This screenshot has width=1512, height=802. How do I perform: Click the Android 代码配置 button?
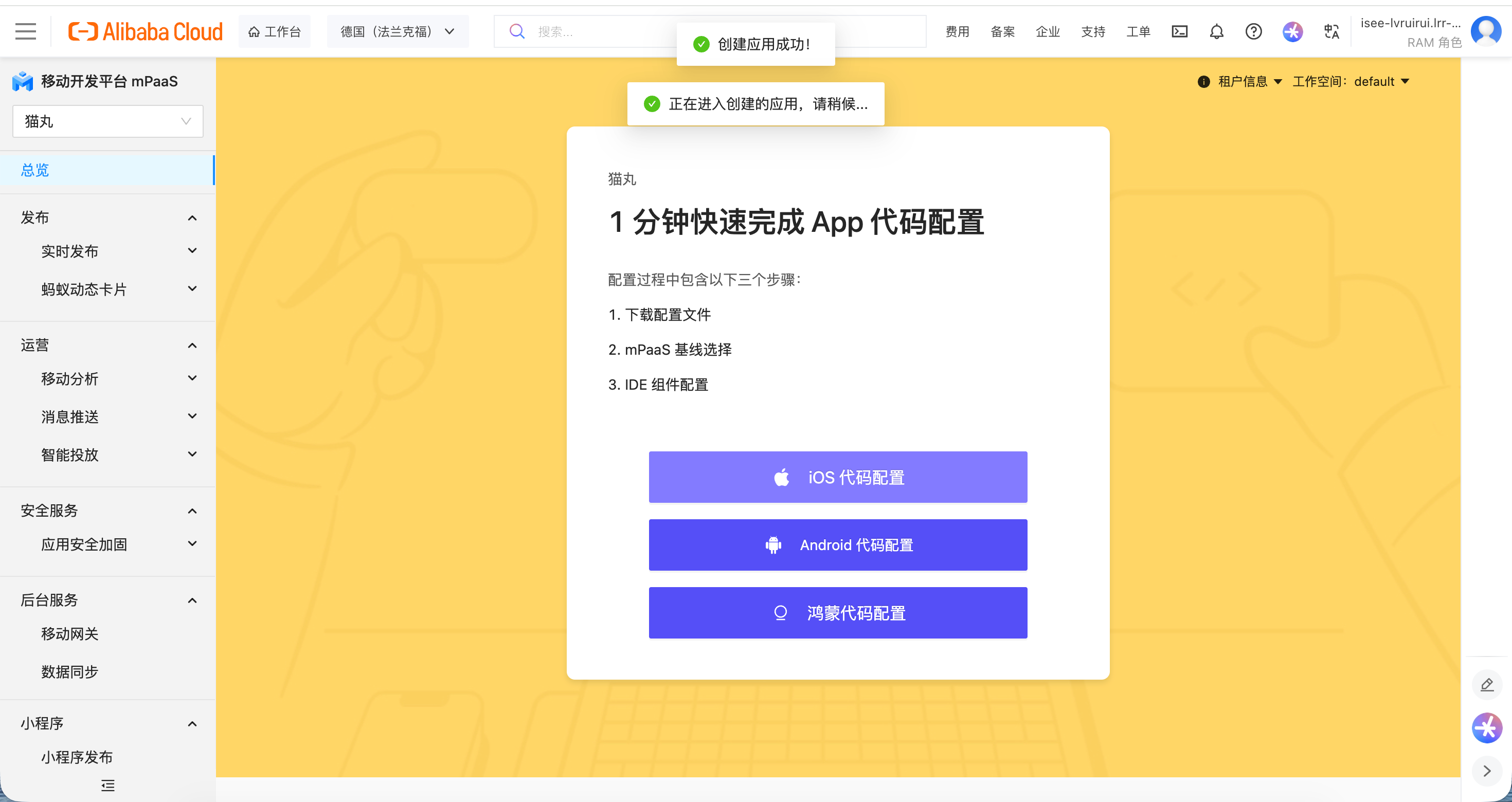pos(838,545)
